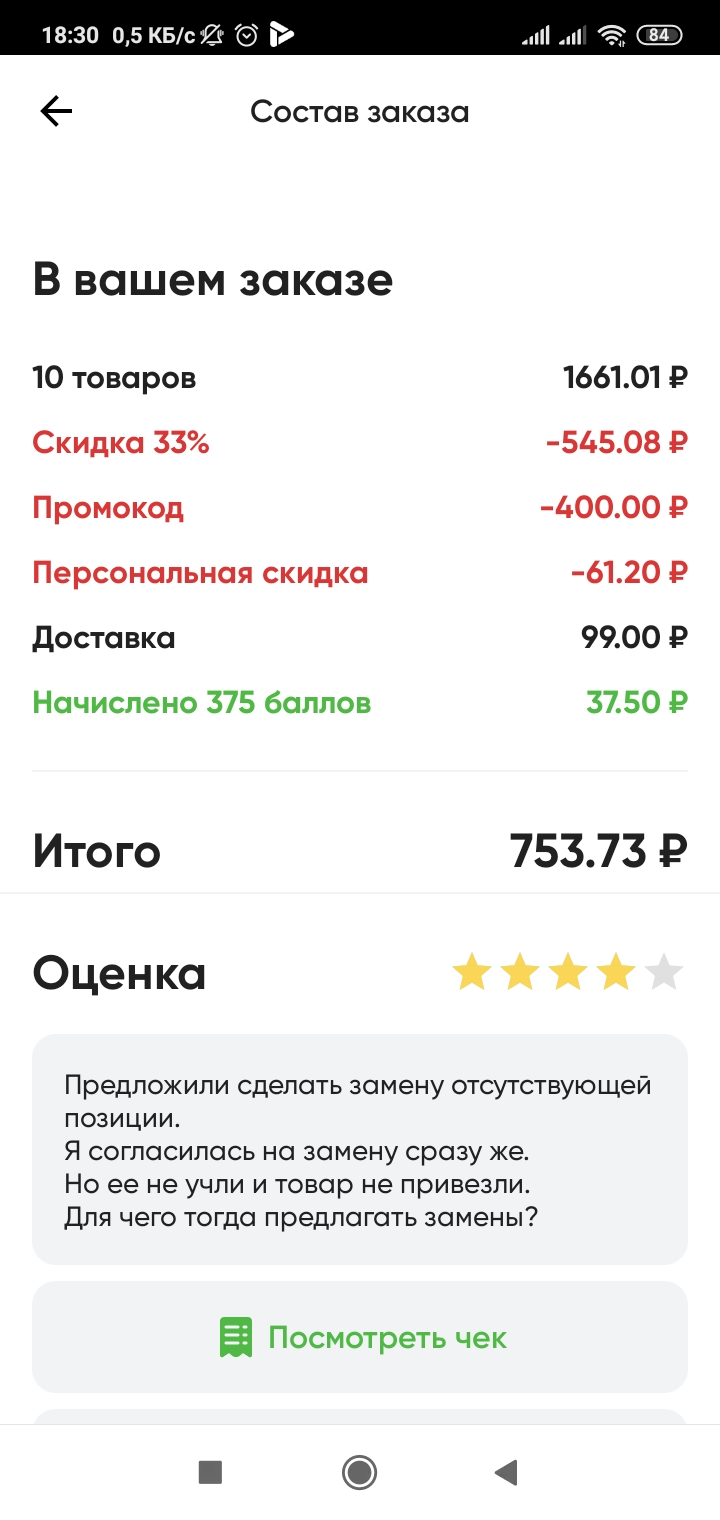
Task: Tap the Промокод discount row
Action: 360,508
